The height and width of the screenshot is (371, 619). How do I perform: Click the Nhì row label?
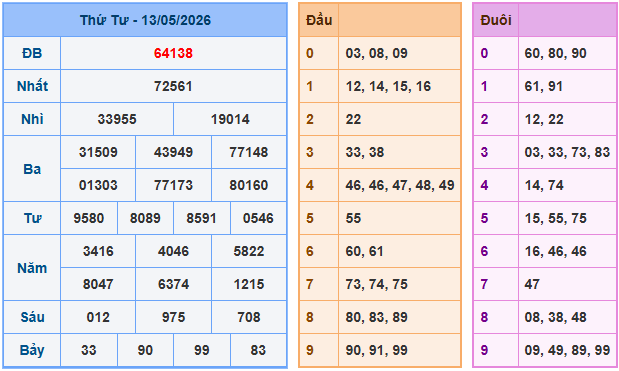click(32, 119)
